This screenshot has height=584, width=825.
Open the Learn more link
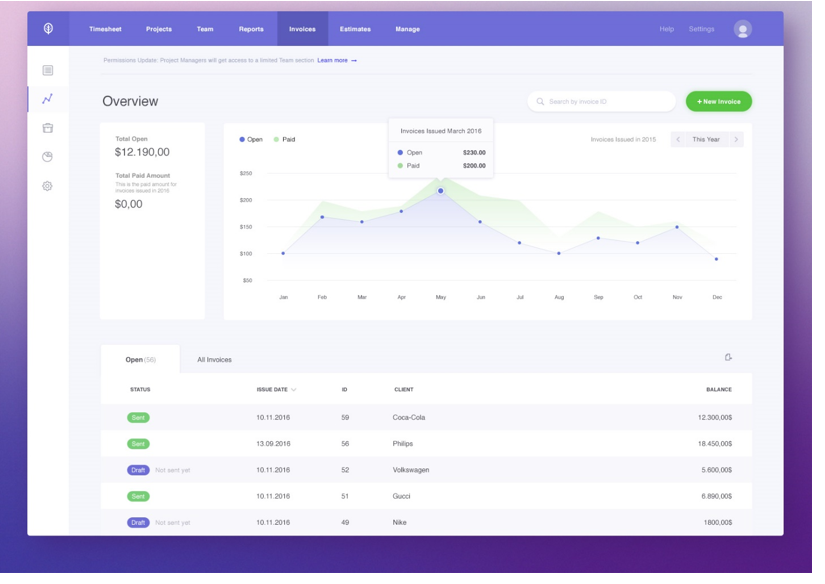tap(333, 62)
